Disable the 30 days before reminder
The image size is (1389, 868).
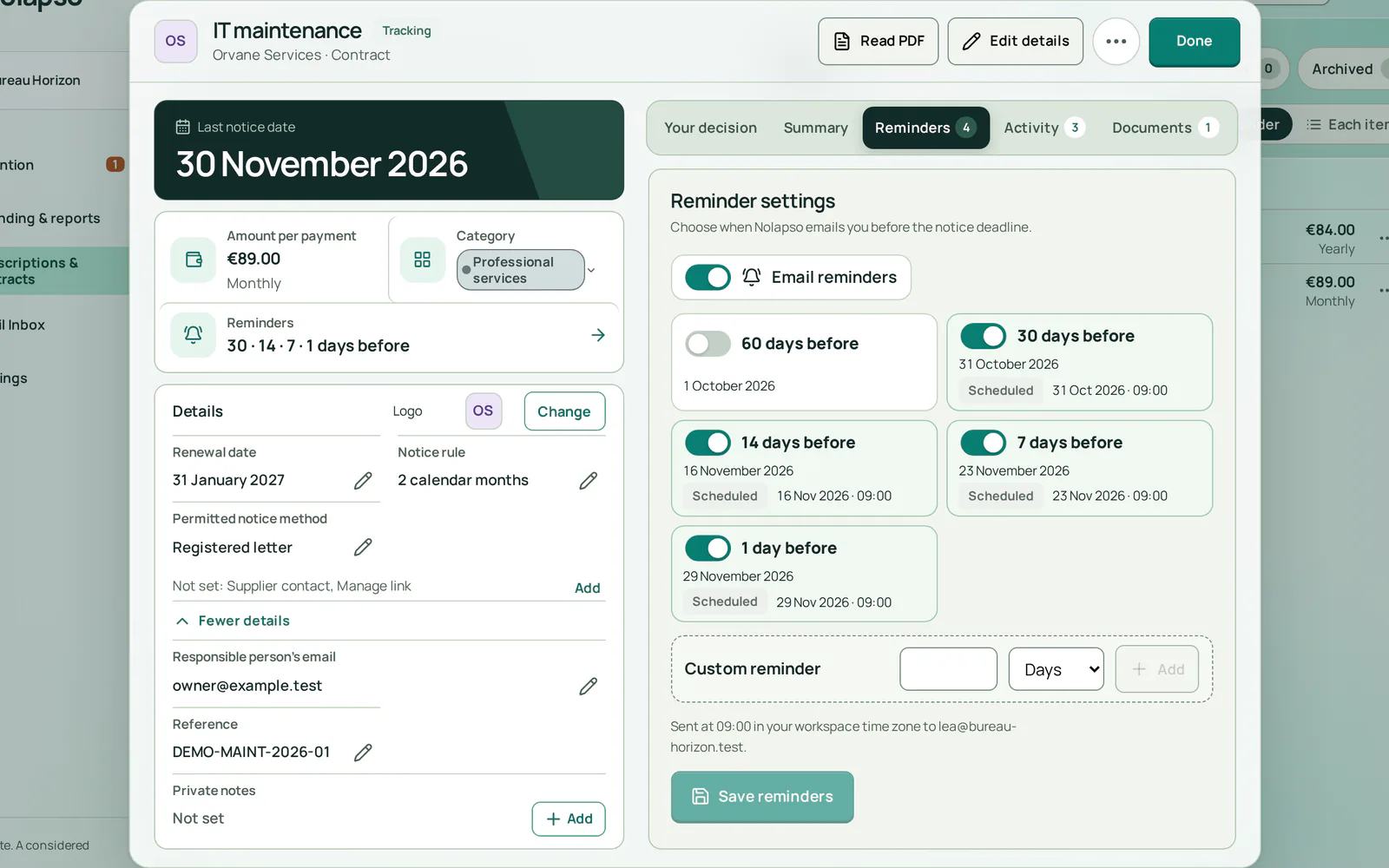pyautogui.click(x=984, y=336)
